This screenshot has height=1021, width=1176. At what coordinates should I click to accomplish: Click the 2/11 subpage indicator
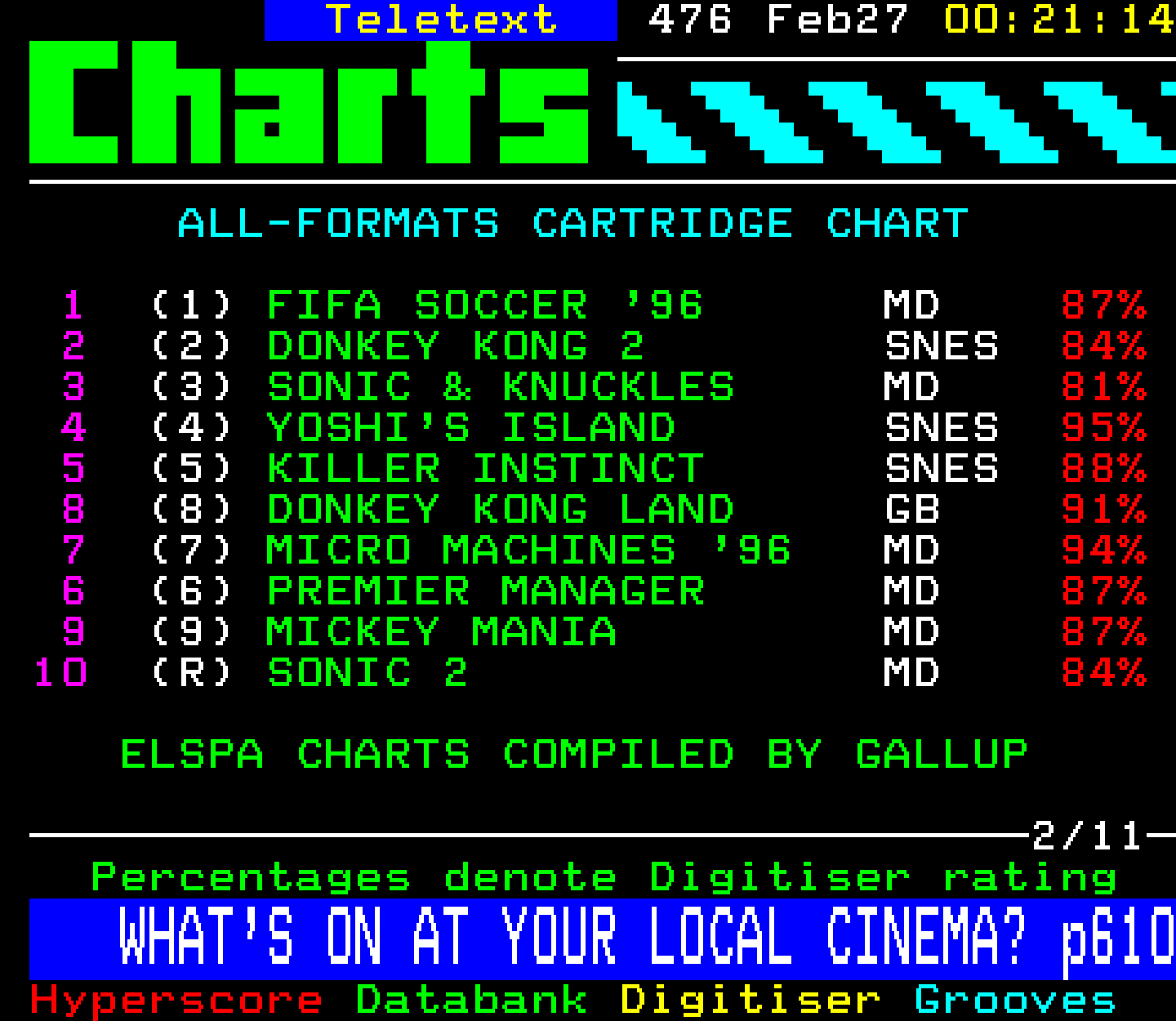(1087, 836)
